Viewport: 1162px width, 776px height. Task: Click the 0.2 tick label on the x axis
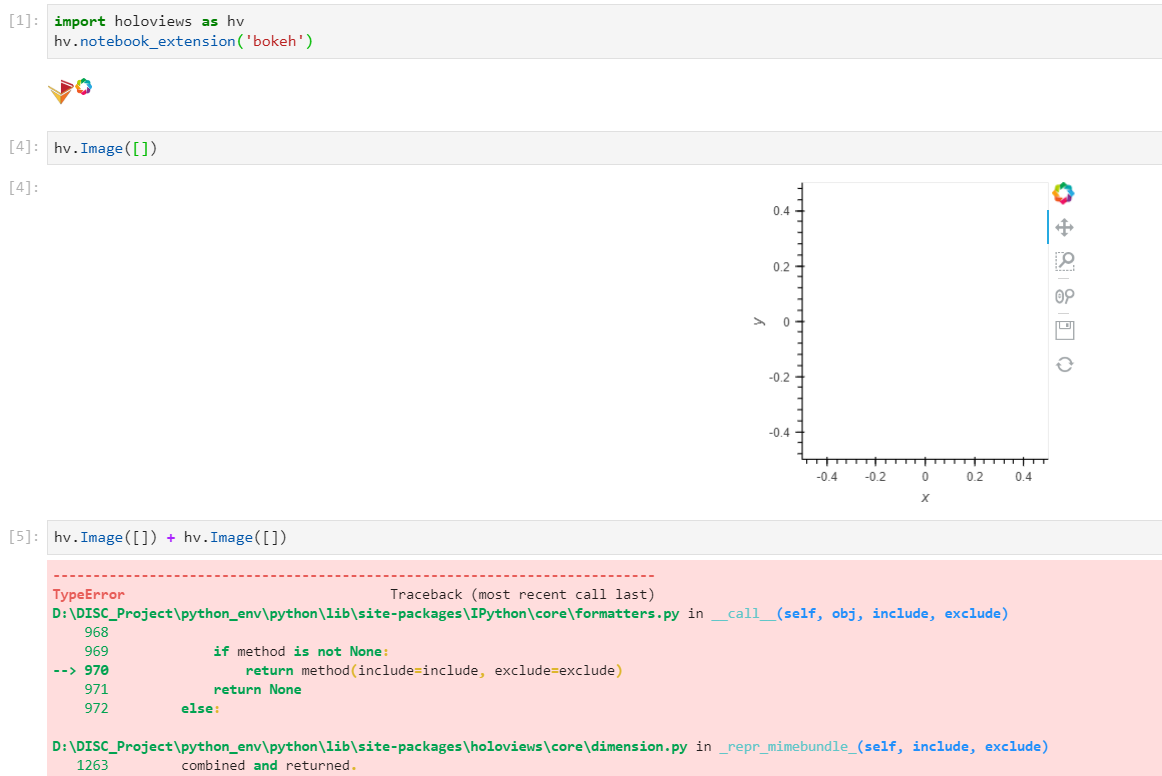coord(975,477)
